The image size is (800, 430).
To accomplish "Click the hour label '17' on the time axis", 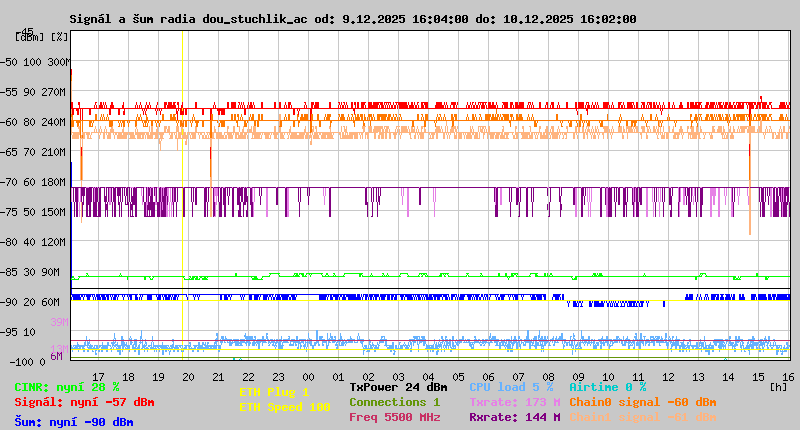I will click(98, 377).
